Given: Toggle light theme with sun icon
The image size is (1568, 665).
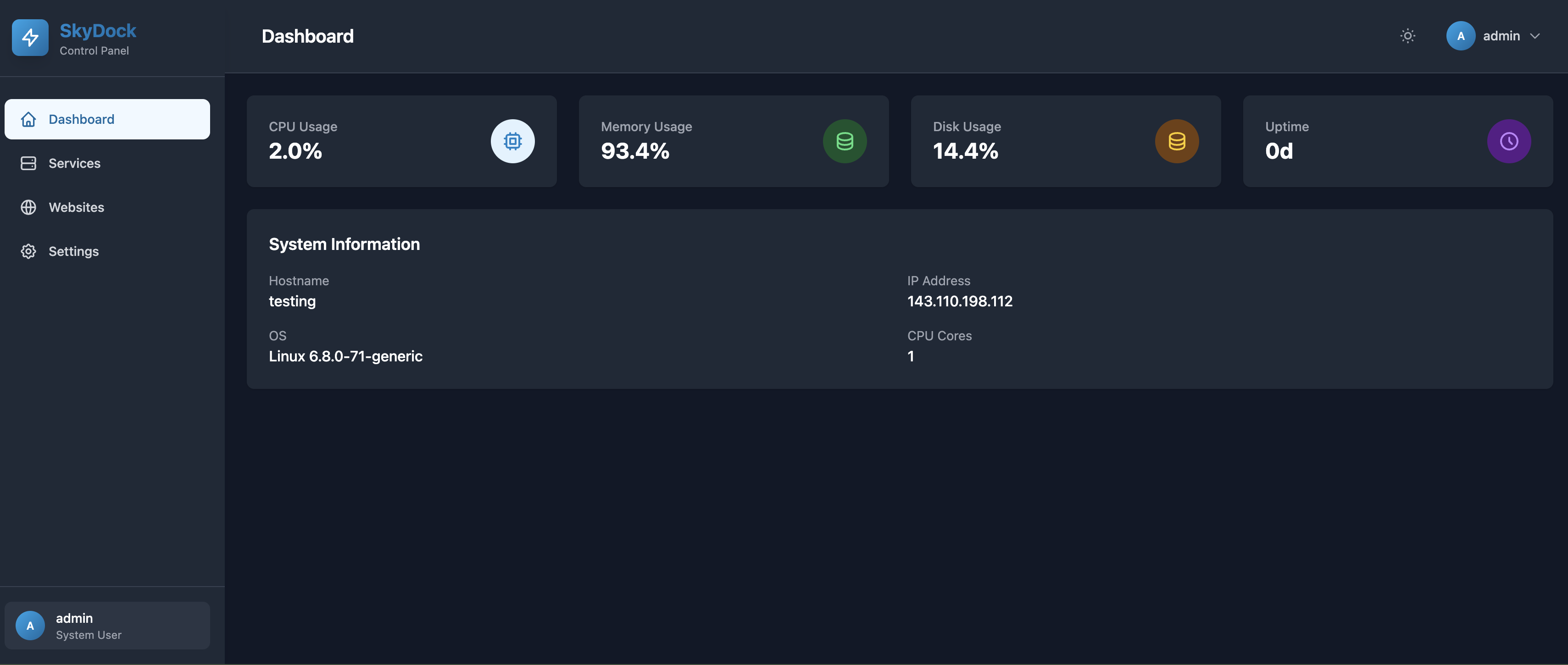Looking at the screenshot, I should 1407,36.
